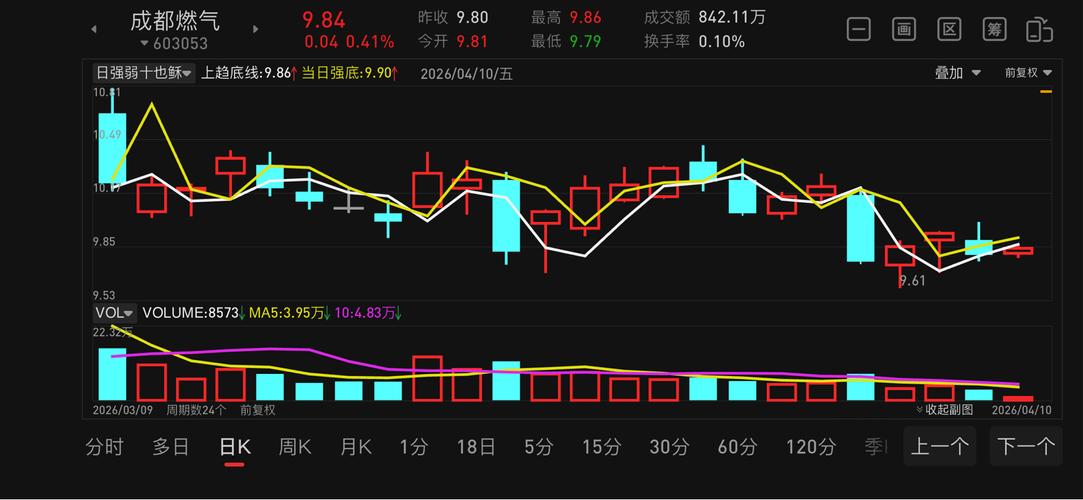The width and height of the screenshot is (1083, 500).
Task: Open the VOL sub-indicator dropdown
Action: click(114, 313)
